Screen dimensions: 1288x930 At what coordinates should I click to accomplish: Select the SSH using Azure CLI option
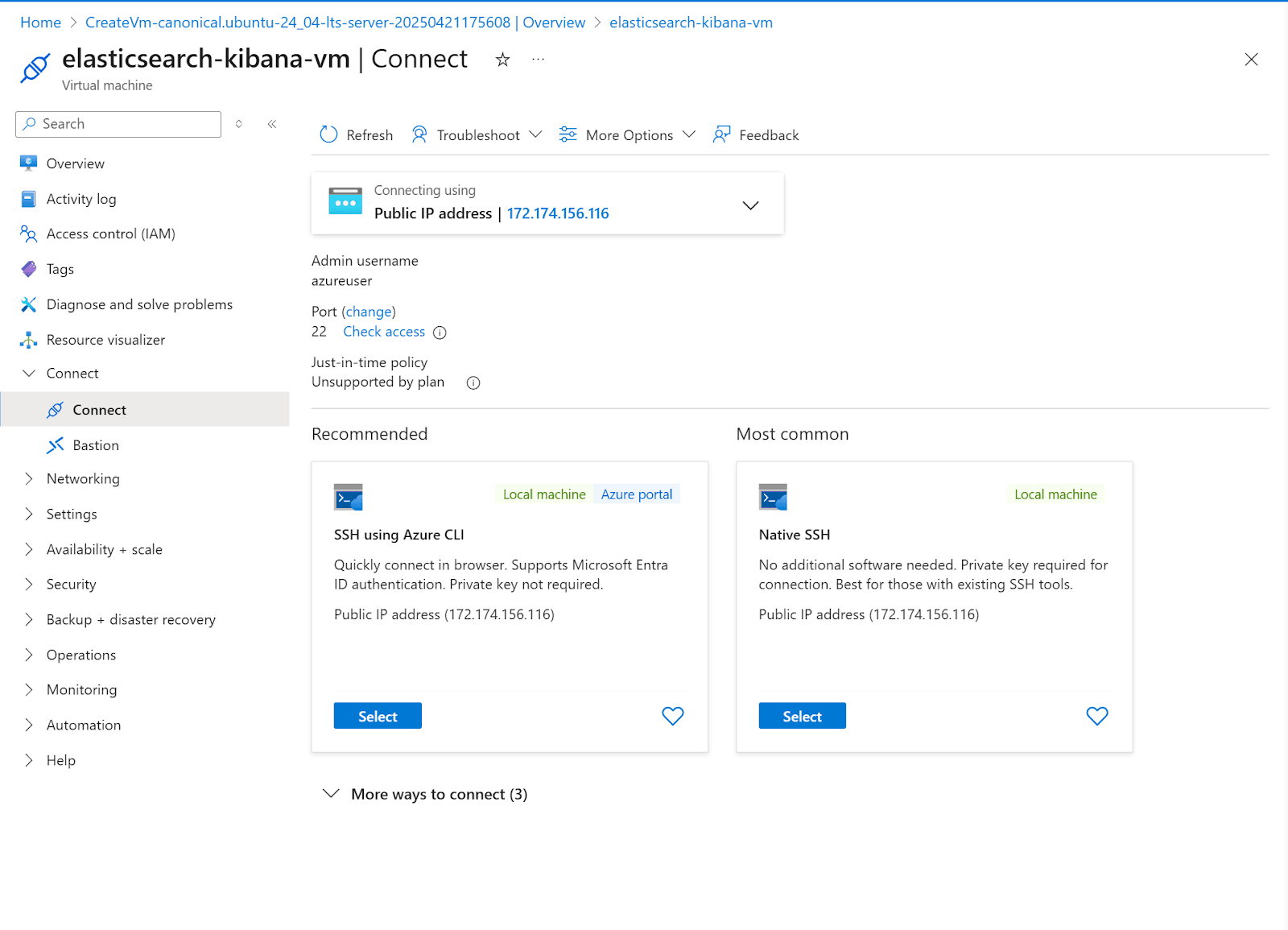377,716
